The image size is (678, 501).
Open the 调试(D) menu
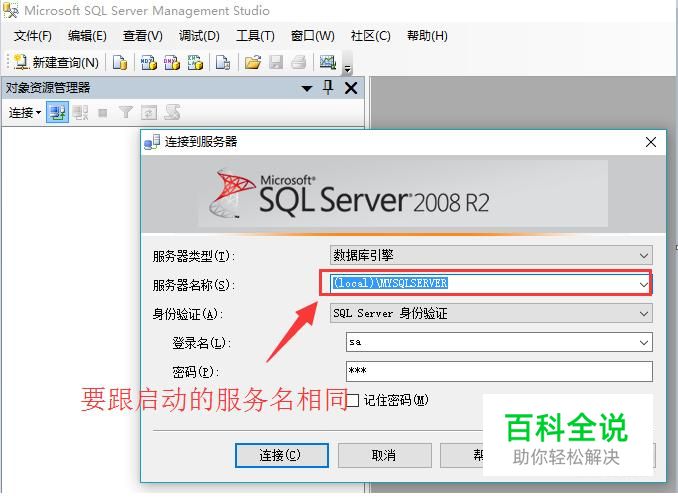(199, 36)
